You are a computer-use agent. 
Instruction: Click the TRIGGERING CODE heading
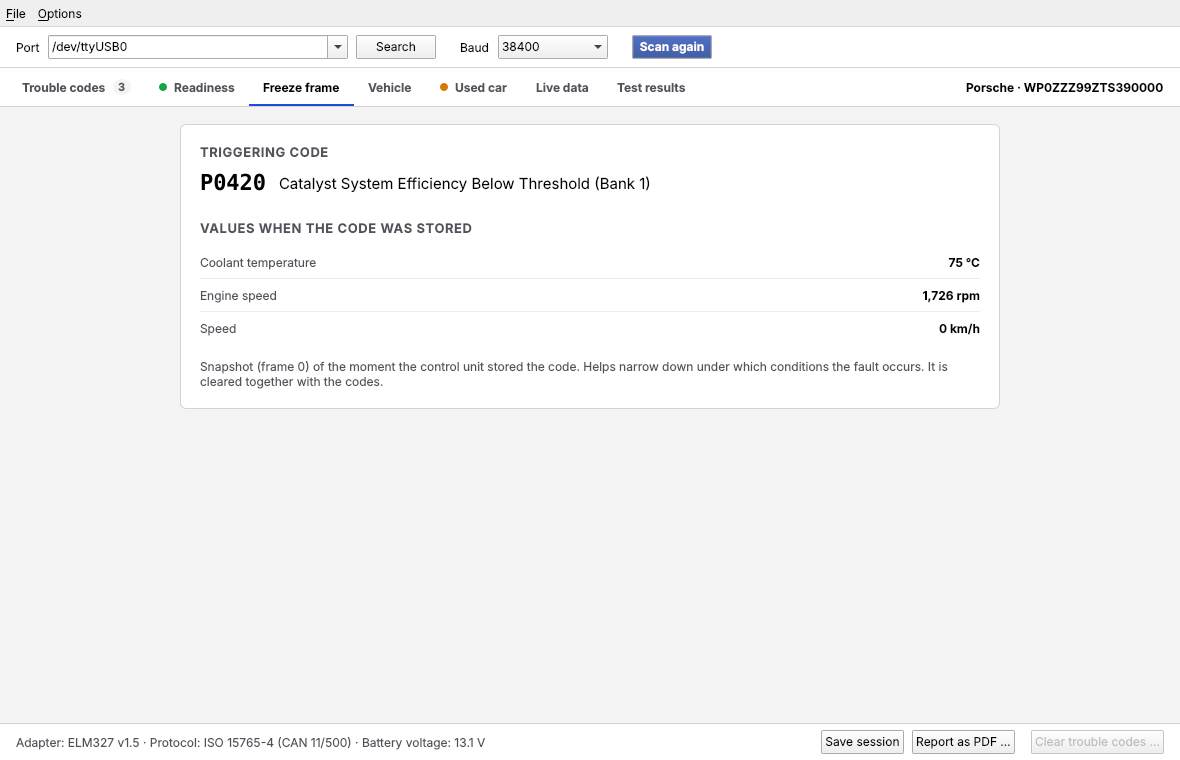(x=264, y=152)
